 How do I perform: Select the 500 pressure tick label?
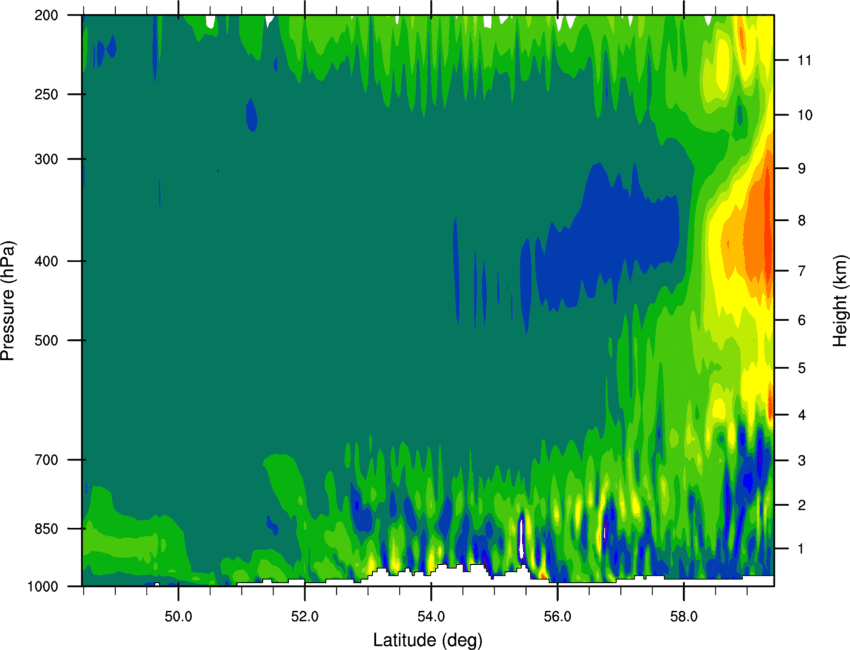[x=46, y=340]
